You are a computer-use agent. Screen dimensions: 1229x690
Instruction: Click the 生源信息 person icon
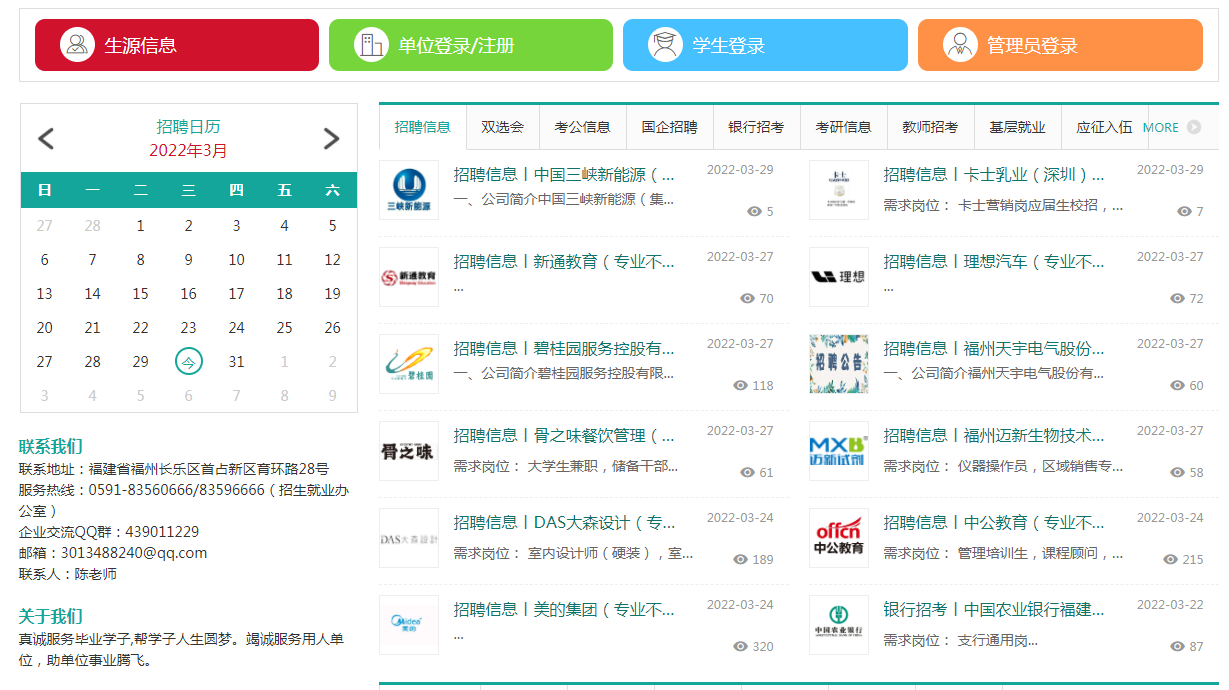pos(77,45)
